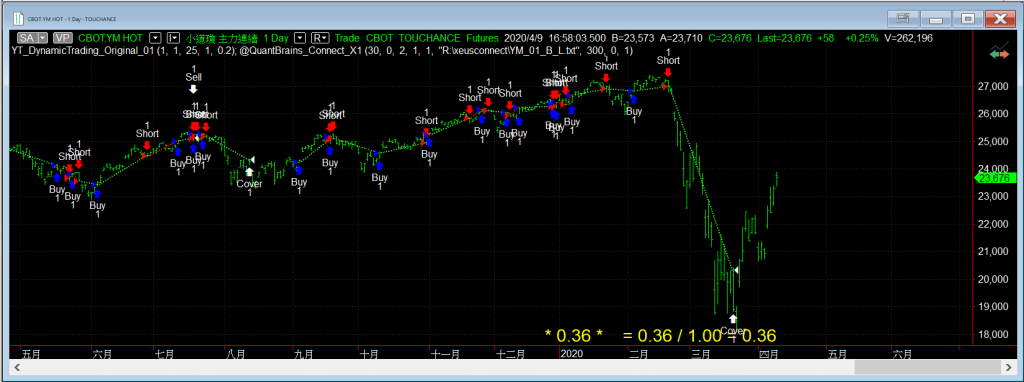Maximize the chart window
The width and height of the screenshot is (1024, 382).
click(968, 18)
